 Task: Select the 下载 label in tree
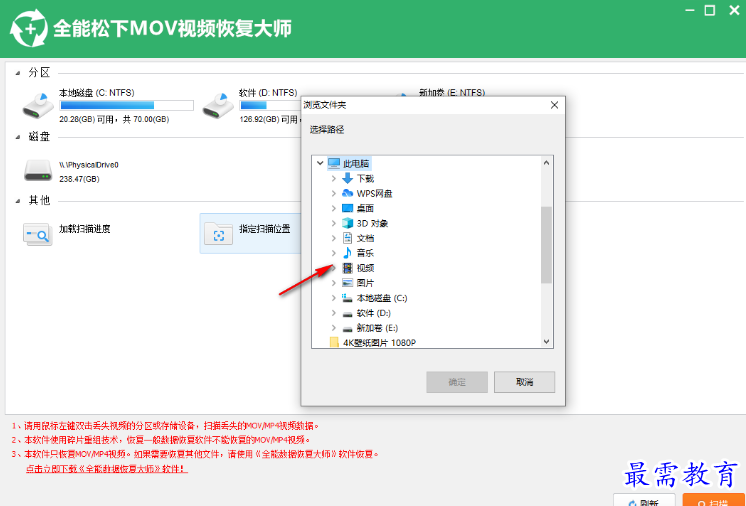365,178
